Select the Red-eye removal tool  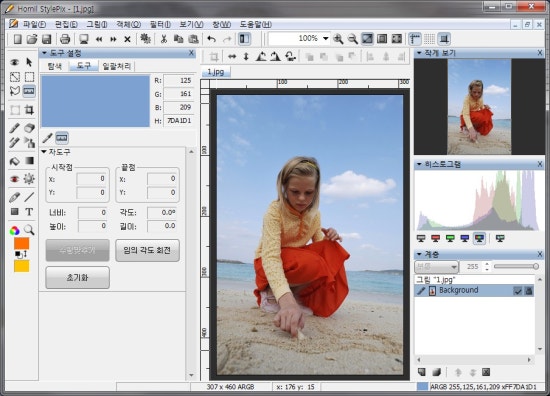tap(14, 179)
